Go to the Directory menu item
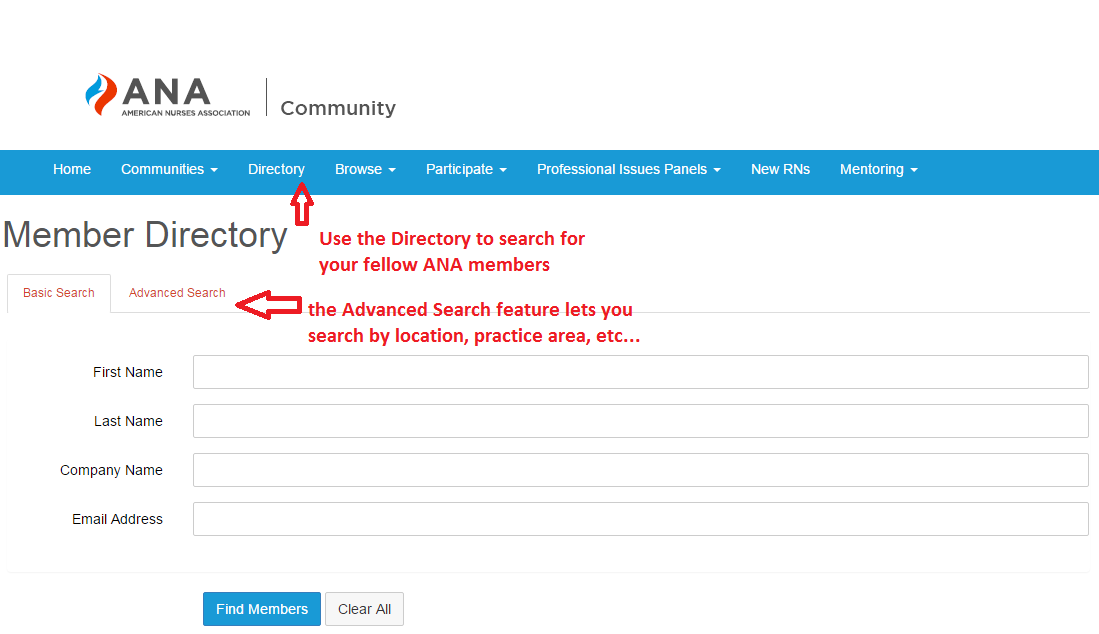 [x=276, y=170]
